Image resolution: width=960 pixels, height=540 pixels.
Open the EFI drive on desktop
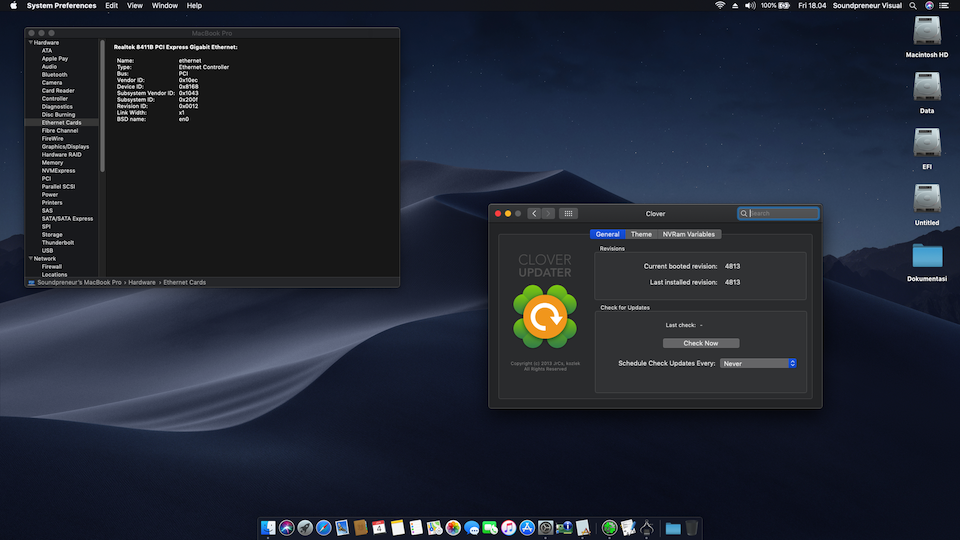point(927,142)
